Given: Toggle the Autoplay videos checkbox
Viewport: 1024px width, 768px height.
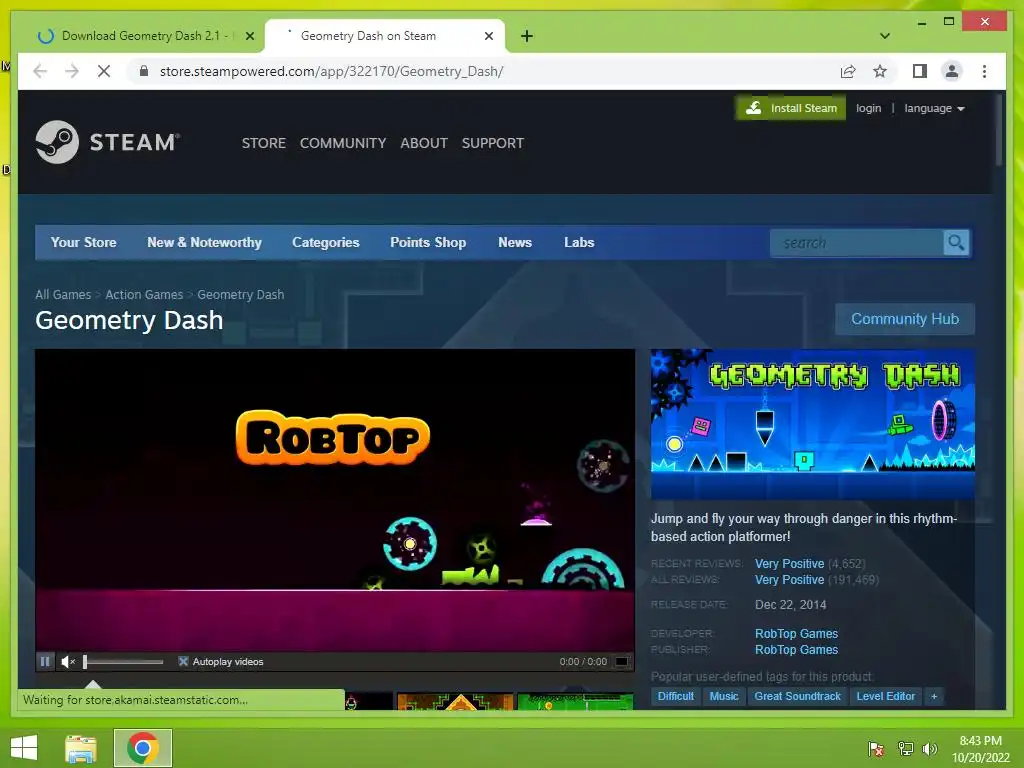Looking at the screenshot, I should (x=184, y=662).
